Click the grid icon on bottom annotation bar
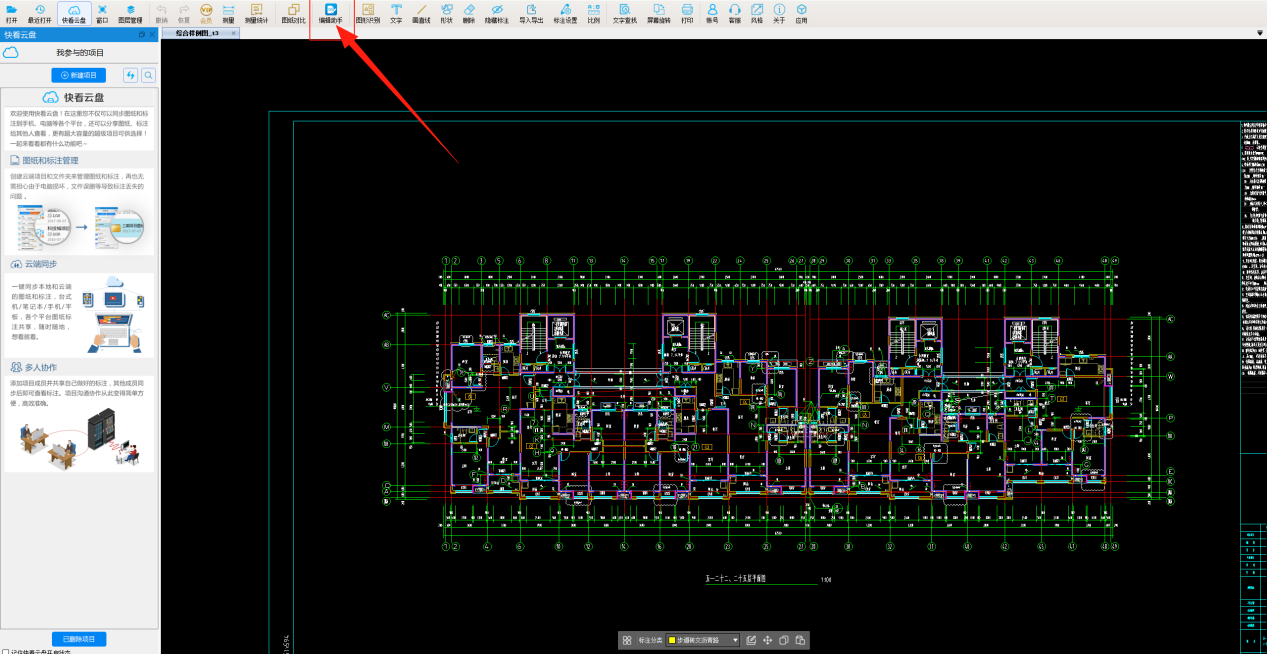1267x654 pixels. (627, 640)
